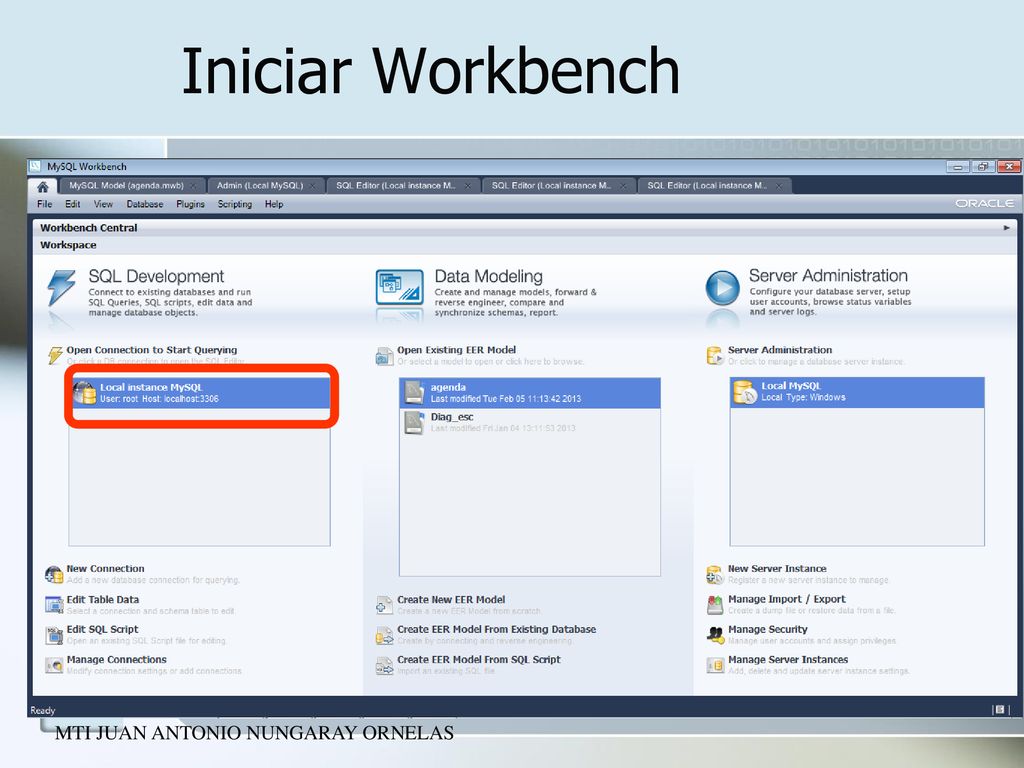Click the Local MySQL server icon

pyautogui.click(x=744, y=392)
